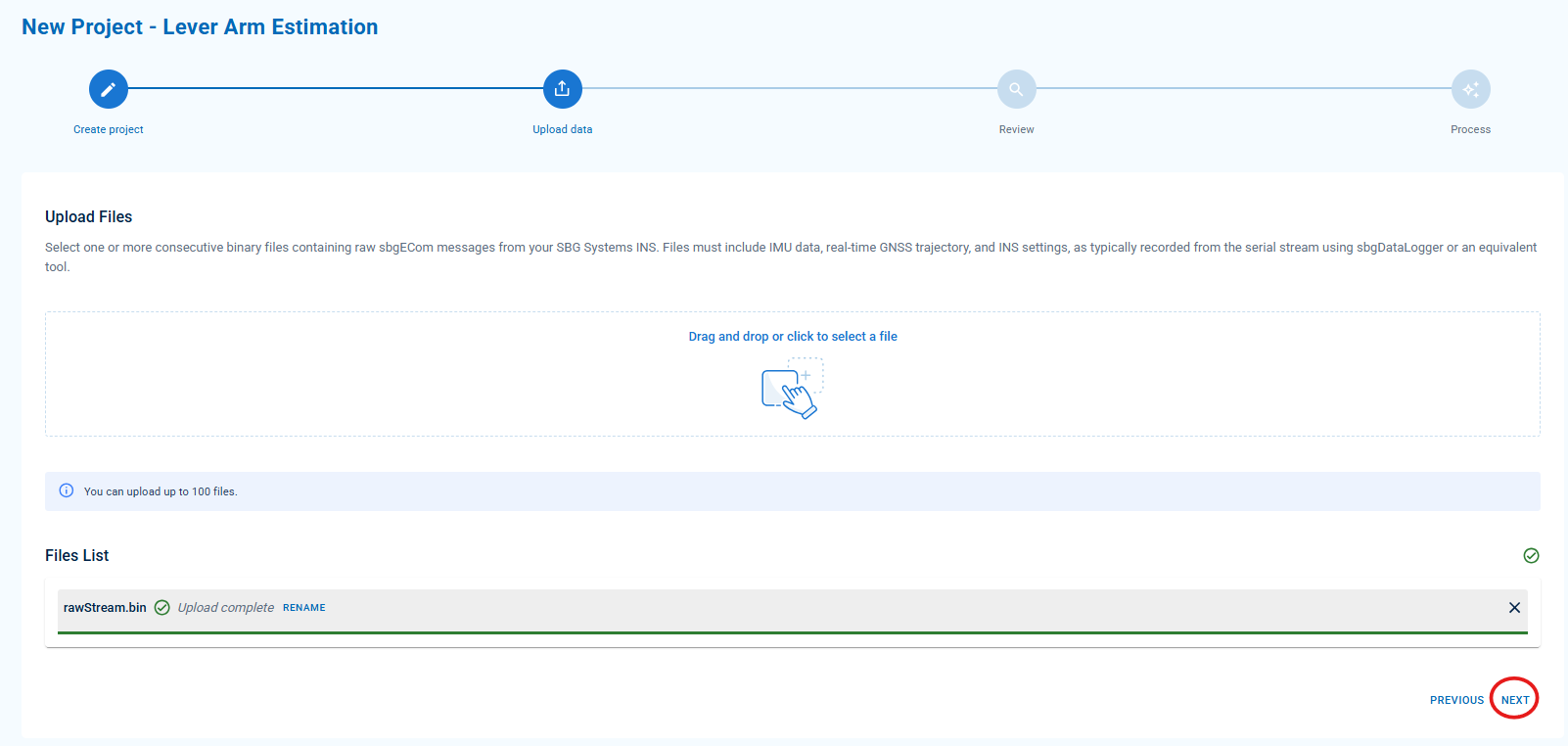Click the green upload progress bar
The height and width of the screenshot is (746, 1568).
coord(793,632)
